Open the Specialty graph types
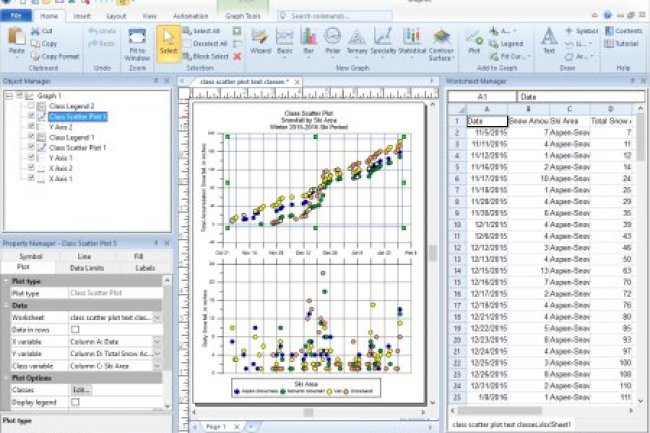650x433 pixels. click(x=383, y=41)
